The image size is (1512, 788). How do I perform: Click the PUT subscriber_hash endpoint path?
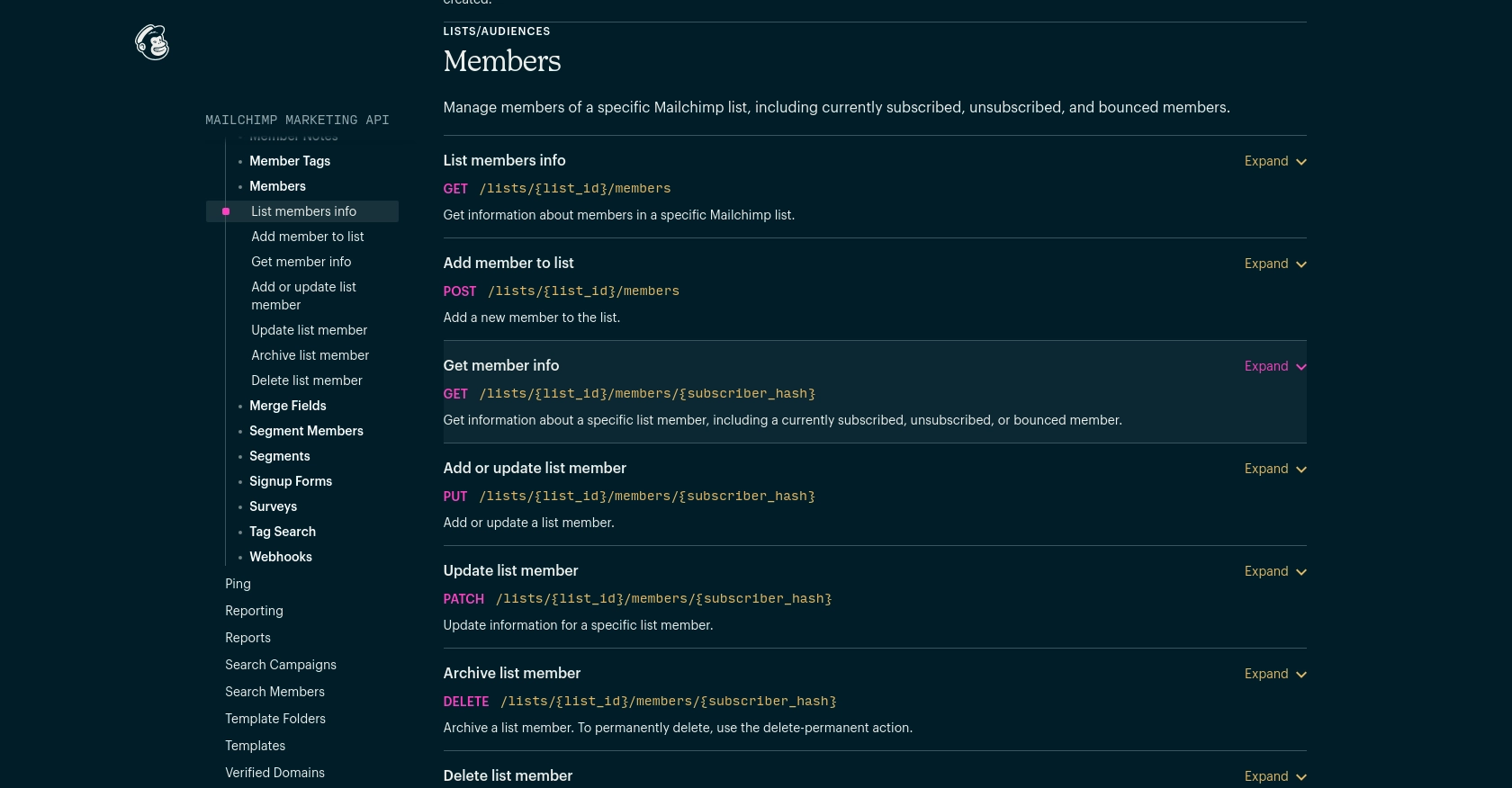pyautogui.click(x=647, y=497)
